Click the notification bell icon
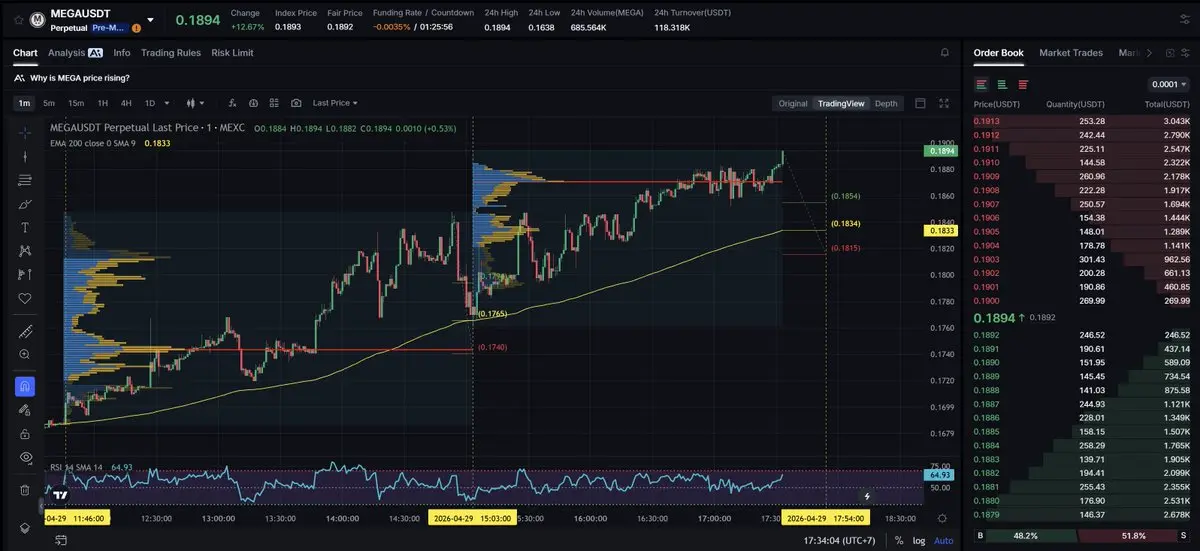1200x551 pixels. 945,53
